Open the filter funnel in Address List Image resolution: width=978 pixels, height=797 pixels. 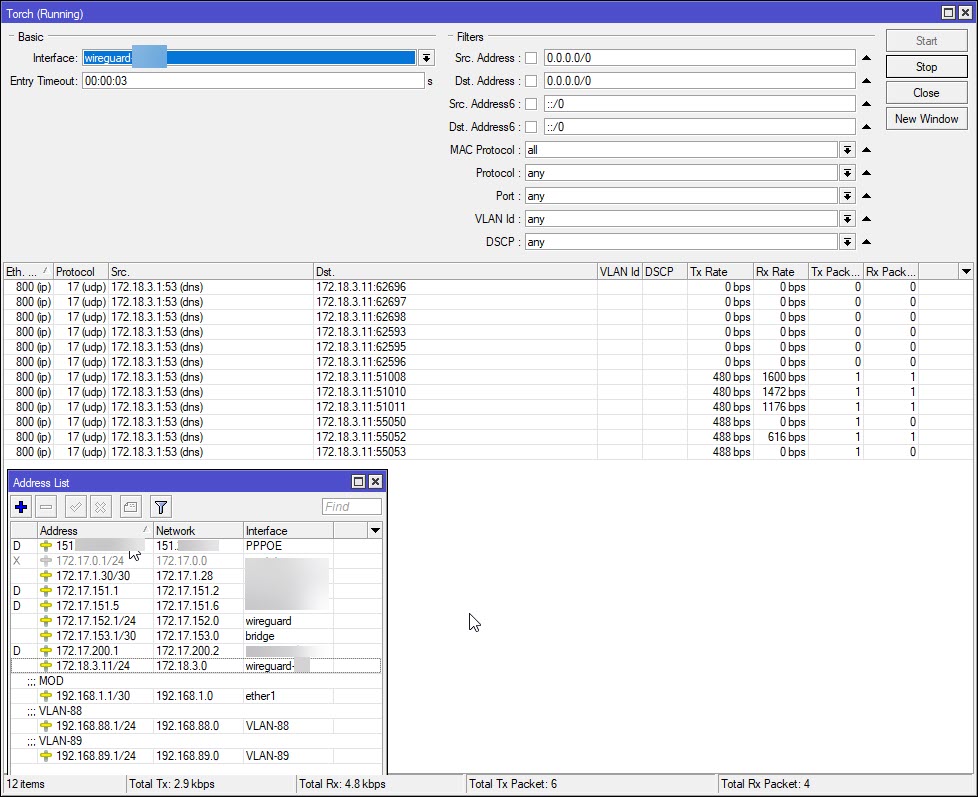pos(161,507)
